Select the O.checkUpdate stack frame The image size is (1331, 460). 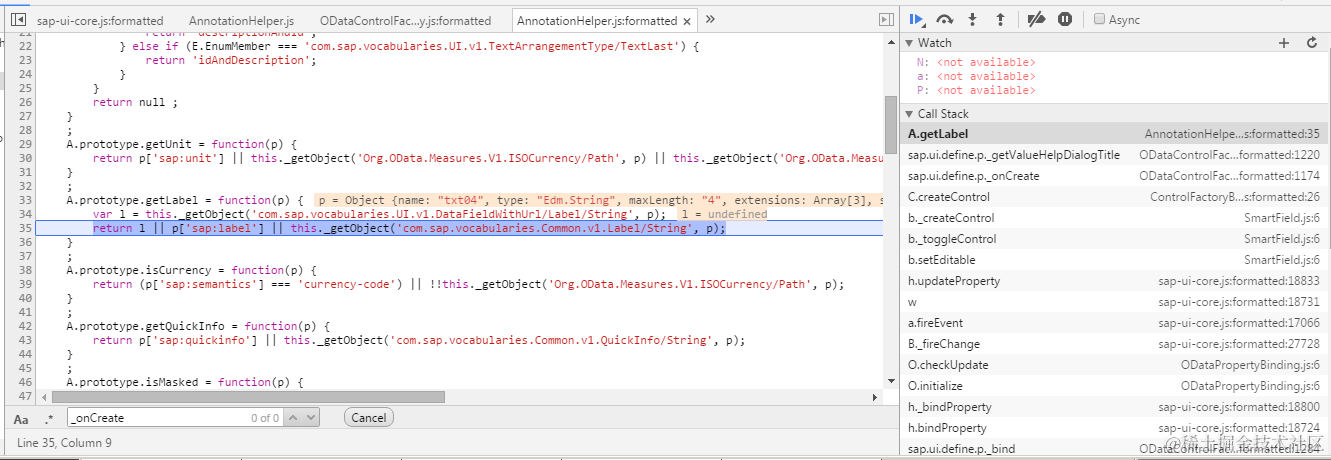1116,365
